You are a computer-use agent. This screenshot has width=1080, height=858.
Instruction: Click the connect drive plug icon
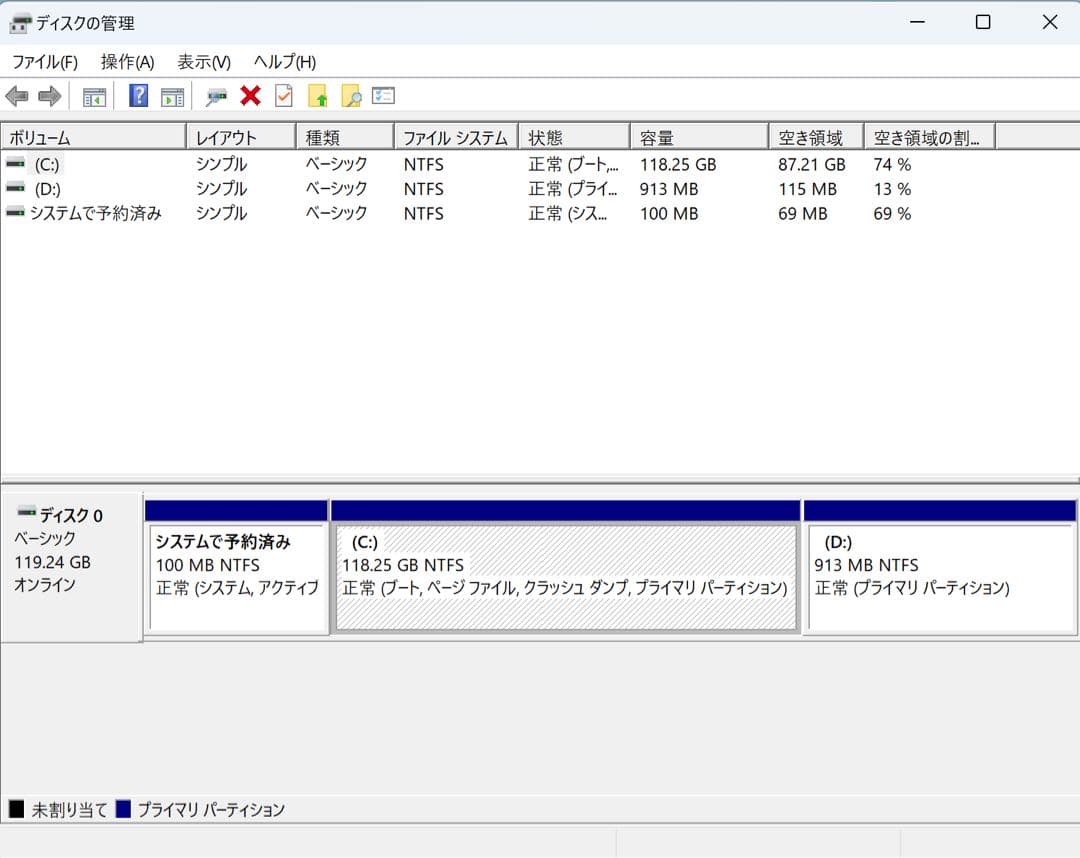[216, 97]
